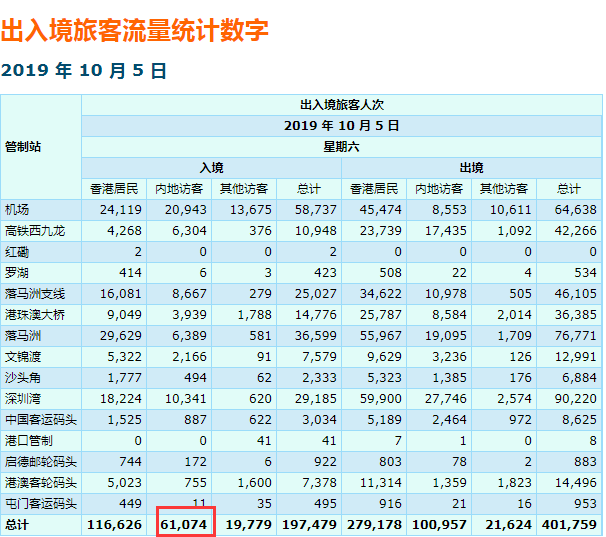
Task: Click the value 25,027 in 落马洲支线 row
Action: pyautogui.click(x=315, y=294)
